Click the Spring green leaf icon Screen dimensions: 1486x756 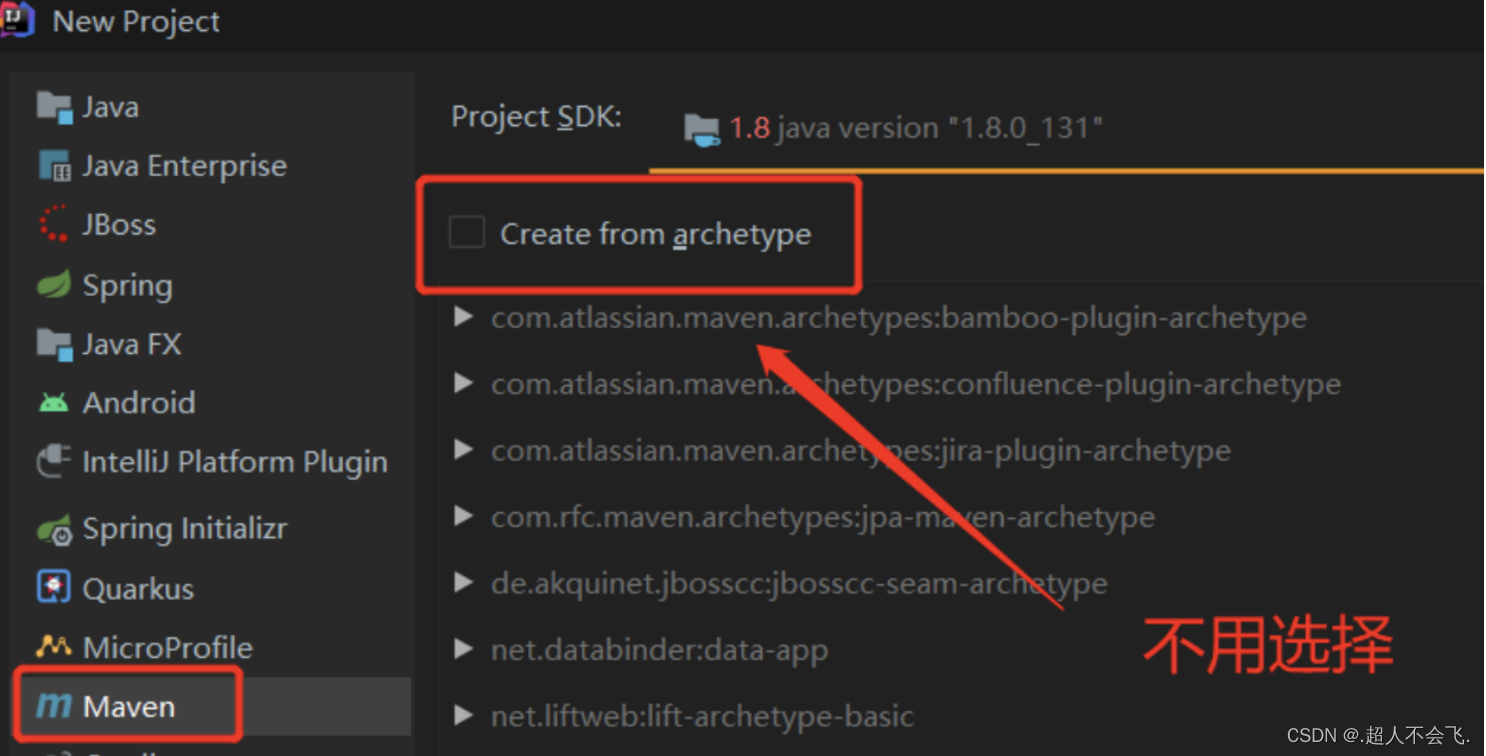(x=54, y=285)
